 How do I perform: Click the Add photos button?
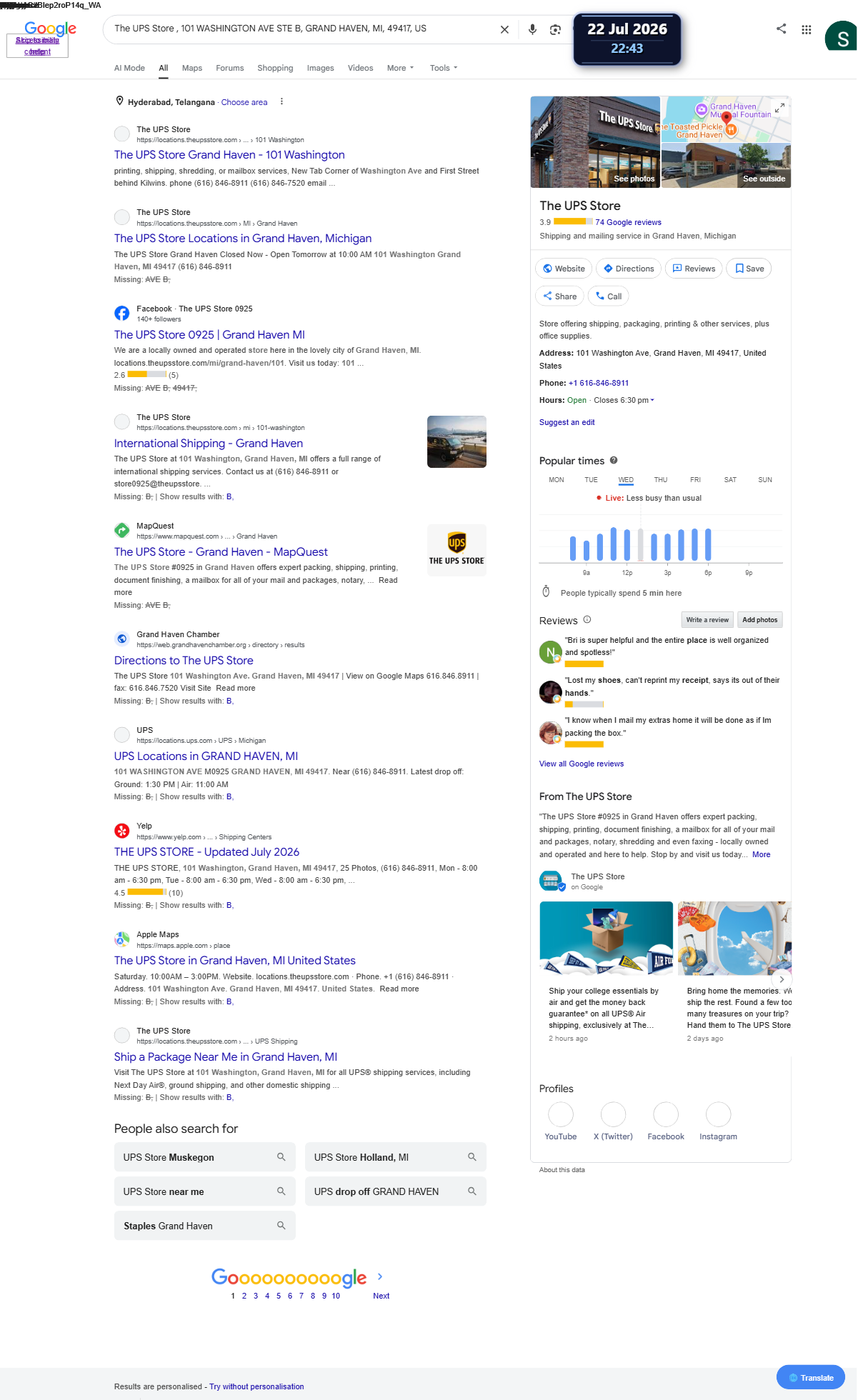[759, 620]
